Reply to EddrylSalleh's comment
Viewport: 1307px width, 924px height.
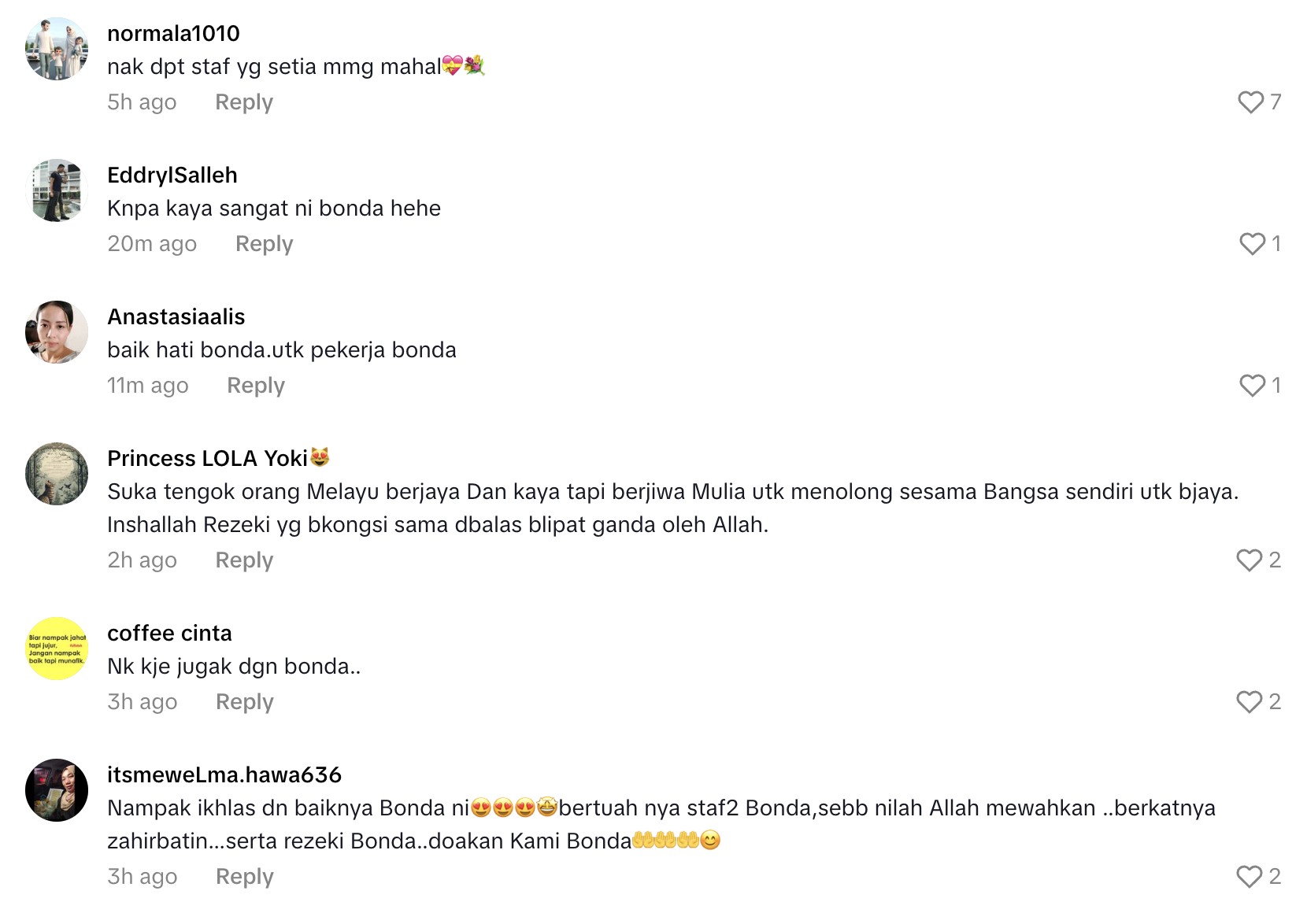pos(264,244)
